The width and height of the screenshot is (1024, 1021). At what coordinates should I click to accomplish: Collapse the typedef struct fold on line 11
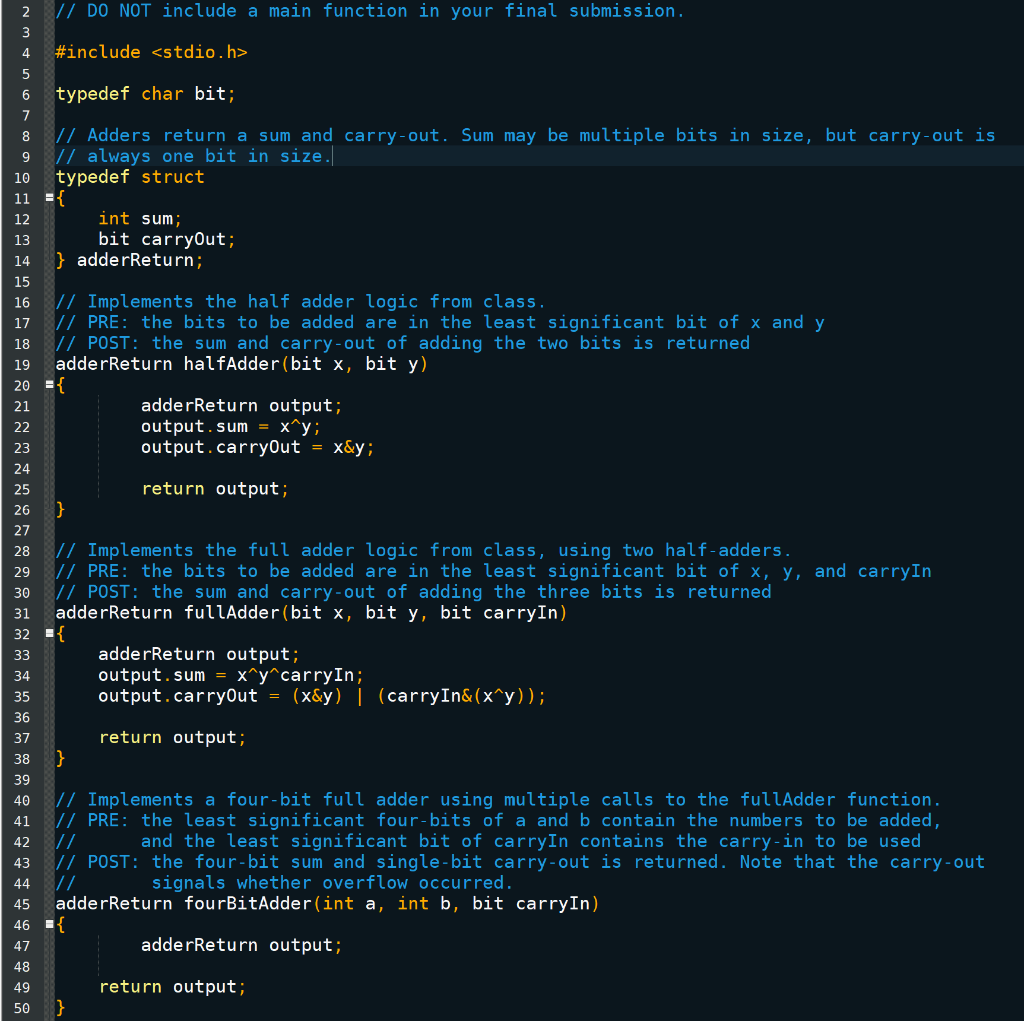[x=49, y=197]
